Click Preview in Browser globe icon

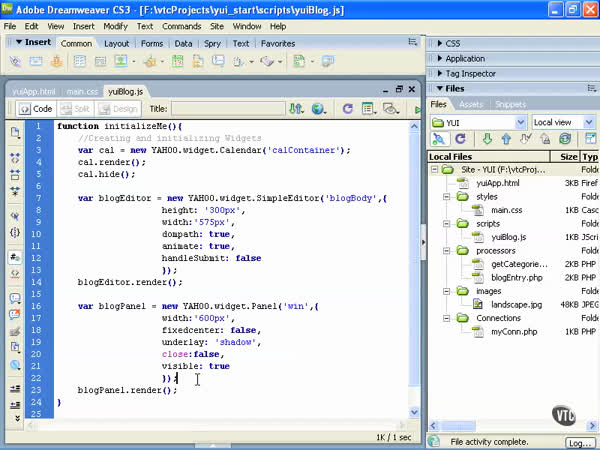click(x=319, y=108)
